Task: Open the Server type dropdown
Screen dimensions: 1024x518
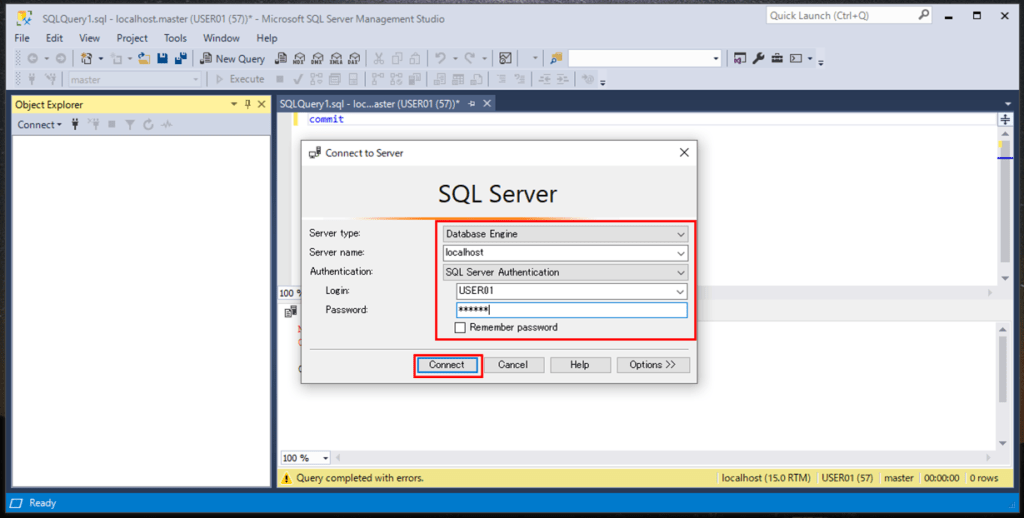Action: coord(565,234)
